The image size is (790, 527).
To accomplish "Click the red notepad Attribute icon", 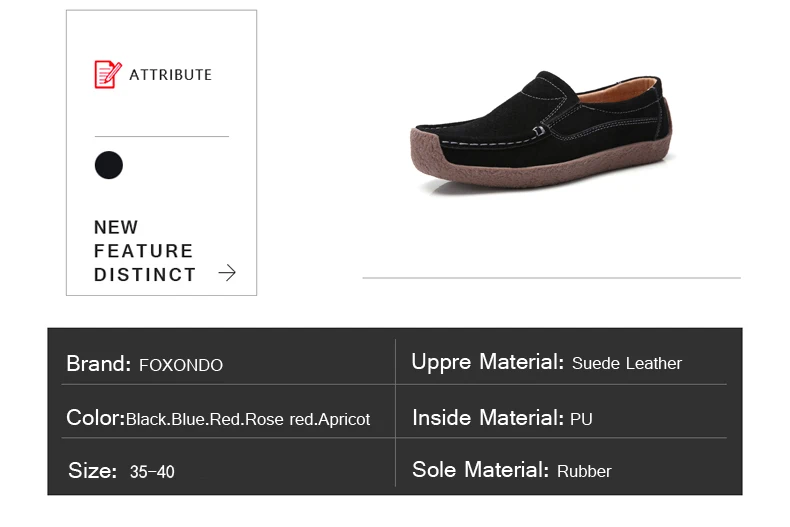I will (108, 74).
